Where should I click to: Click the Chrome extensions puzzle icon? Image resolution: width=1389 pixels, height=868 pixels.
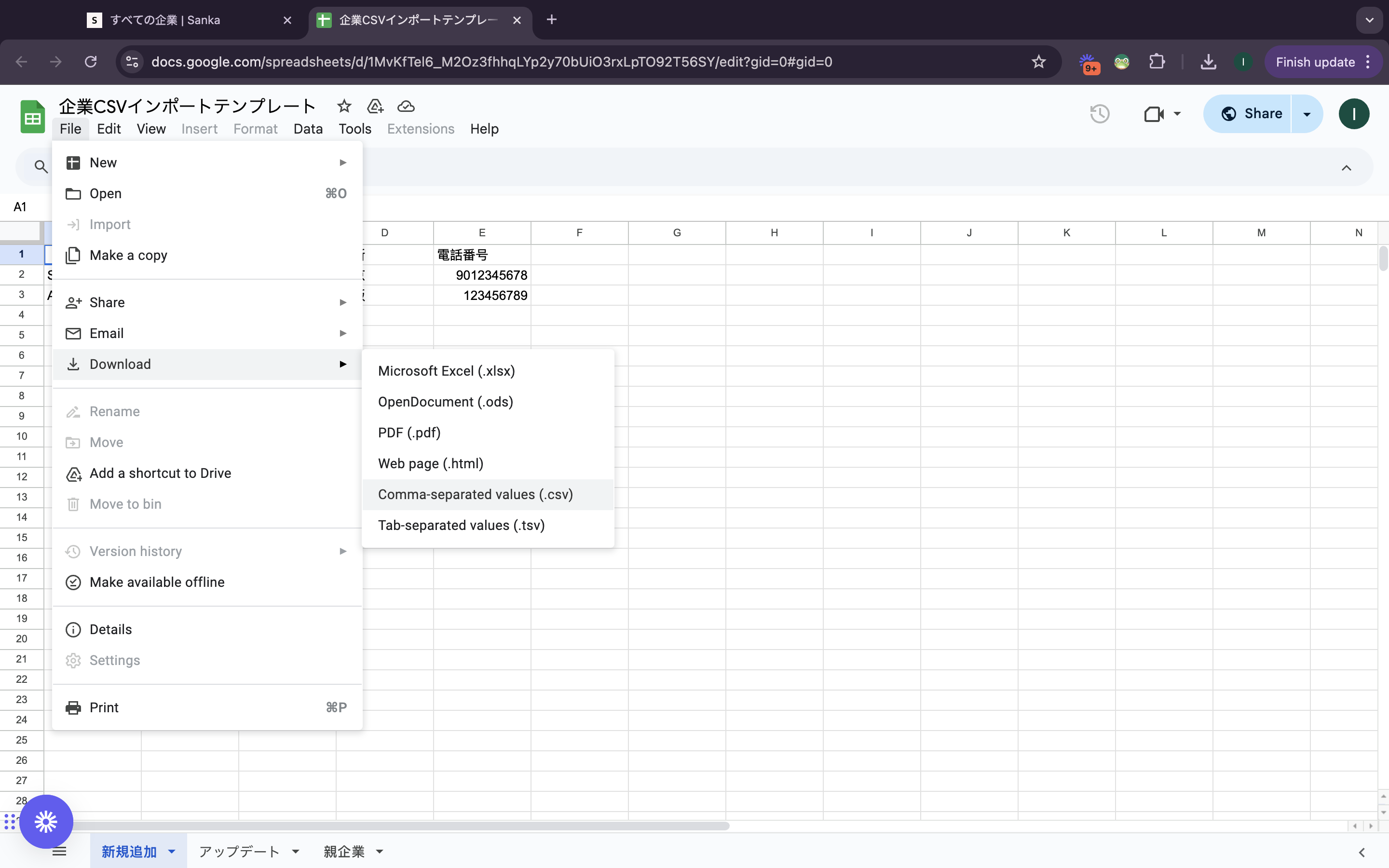pyautogui.click(x=1157, y=61)
